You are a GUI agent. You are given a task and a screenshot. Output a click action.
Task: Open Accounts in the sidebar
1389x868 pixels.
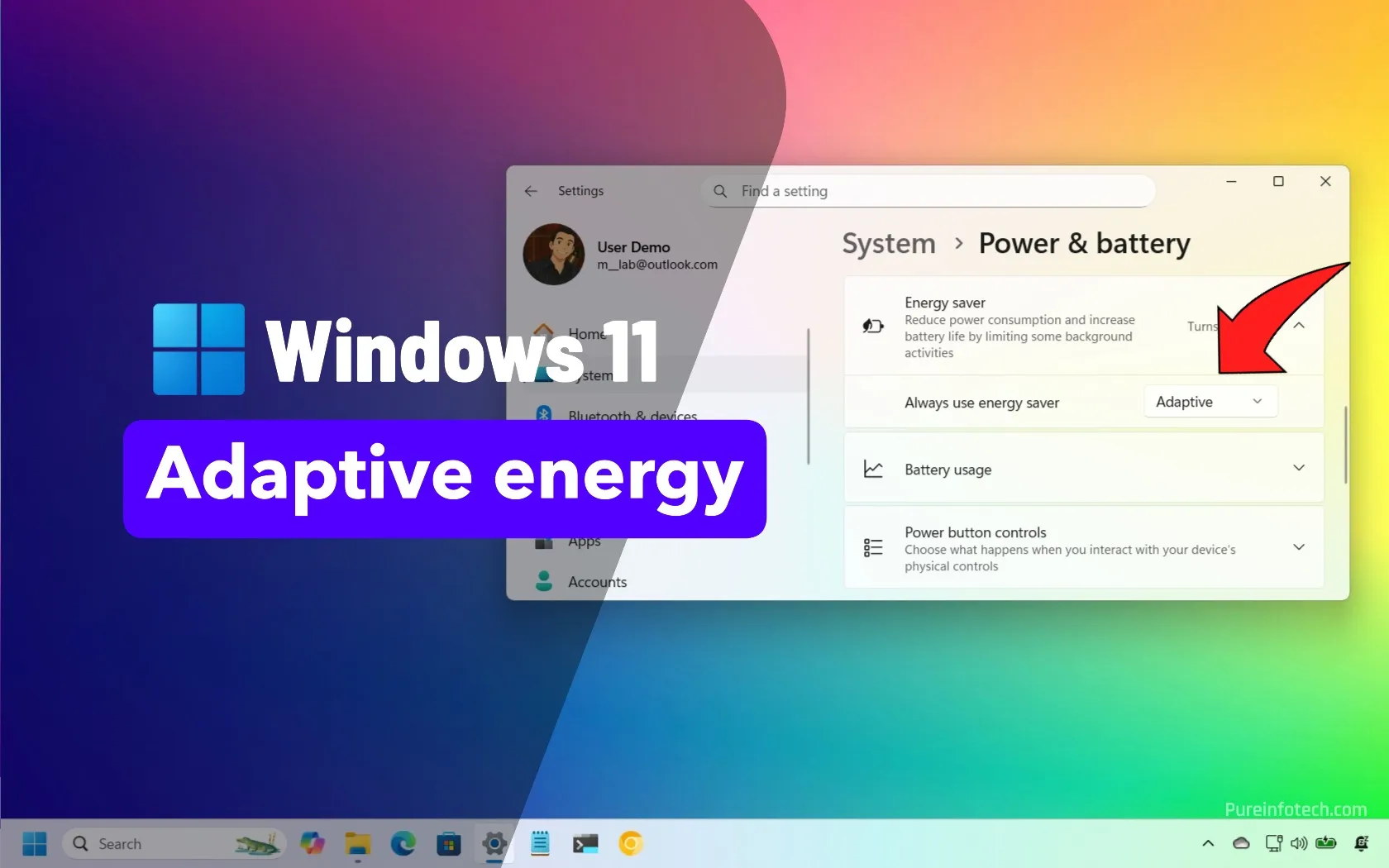pos(597,582)
